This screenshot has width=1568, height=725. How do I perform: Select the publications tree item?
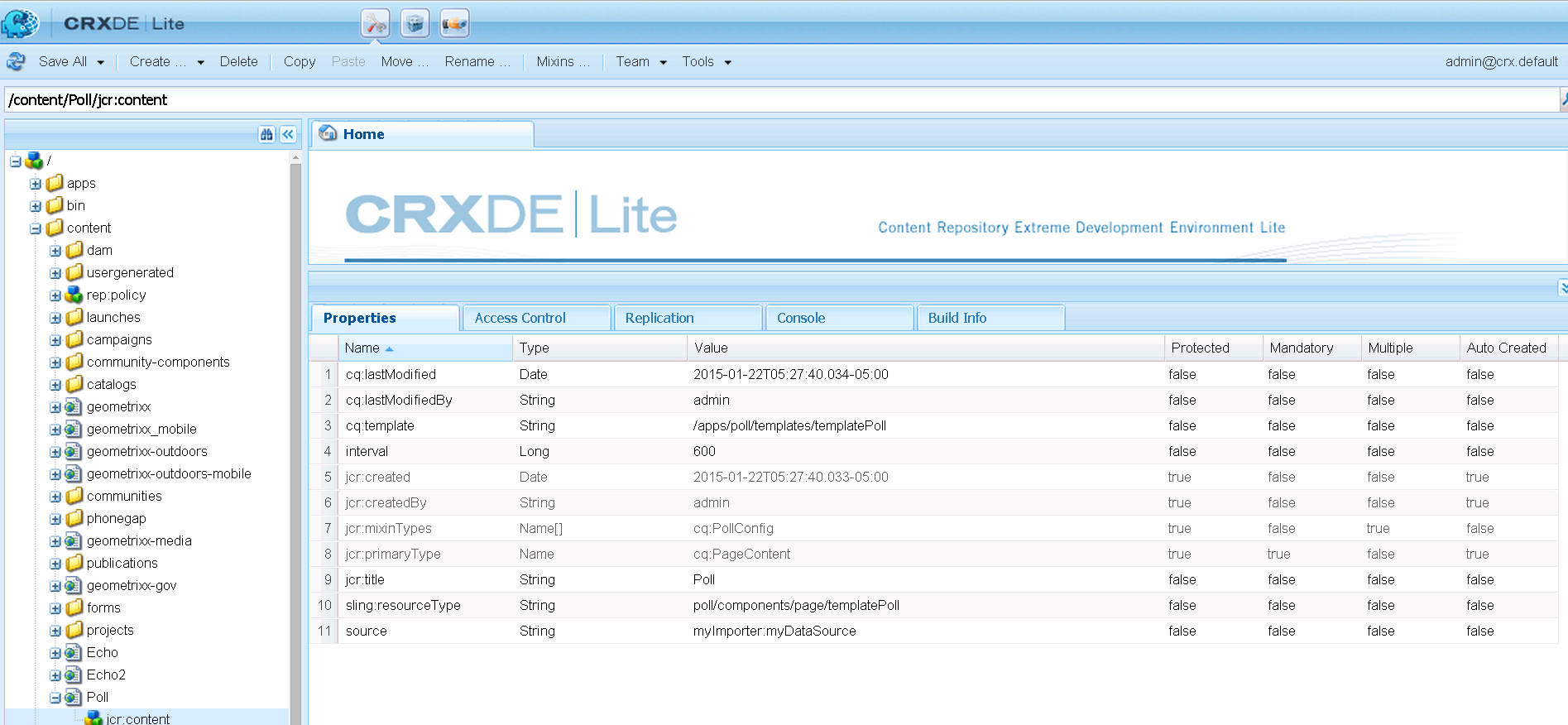pyautogui.click(x=122, y=563)
